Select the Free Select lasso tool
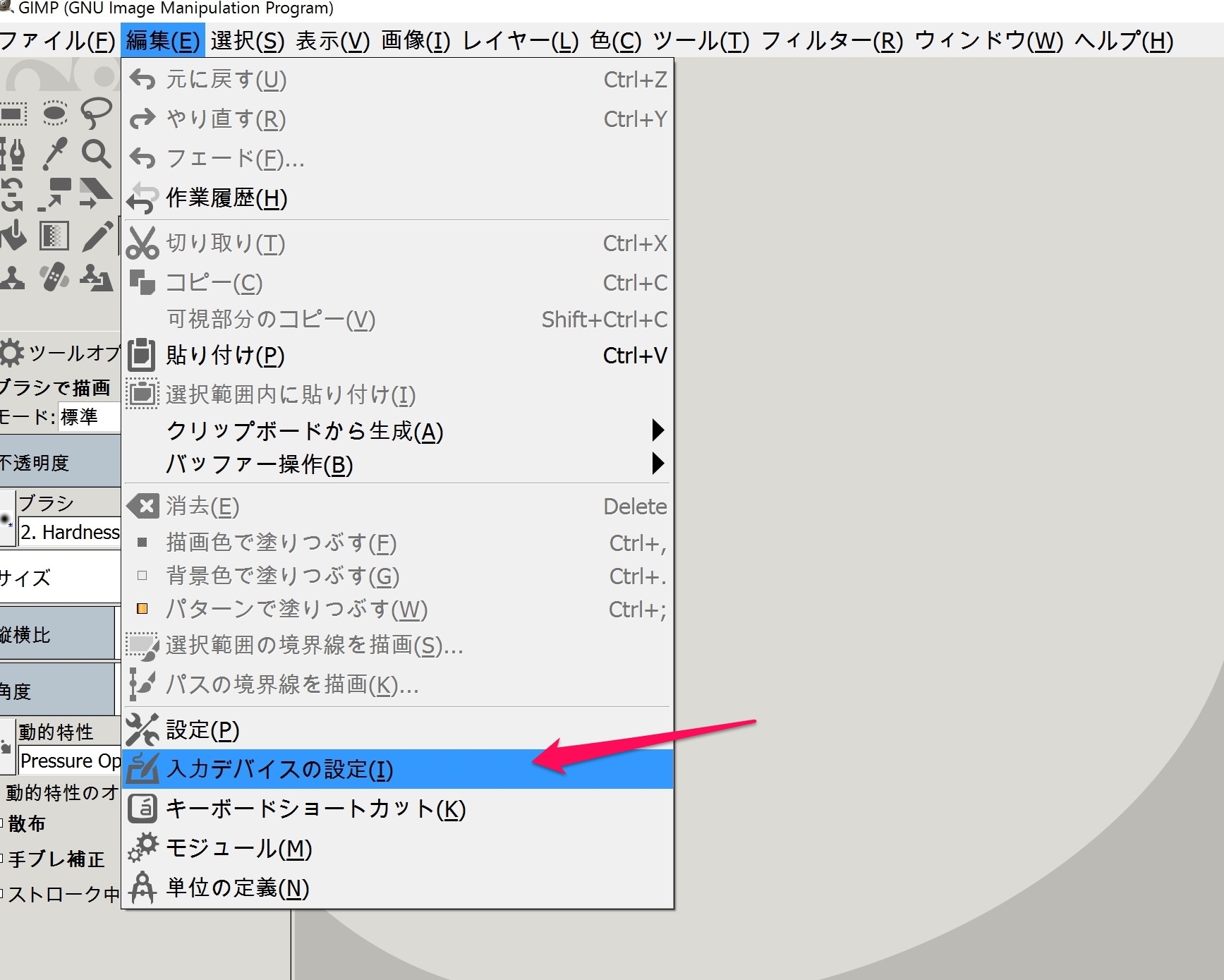 point(97,113)
